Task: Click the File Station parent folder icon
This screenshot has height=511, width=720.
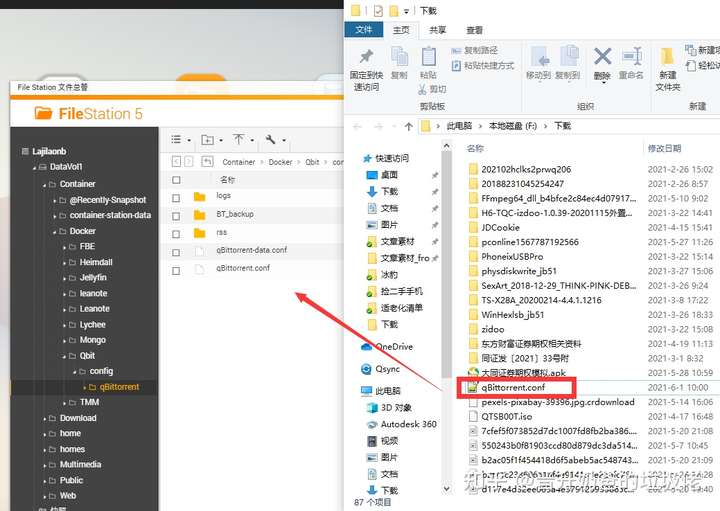Action: coord(207,162)
